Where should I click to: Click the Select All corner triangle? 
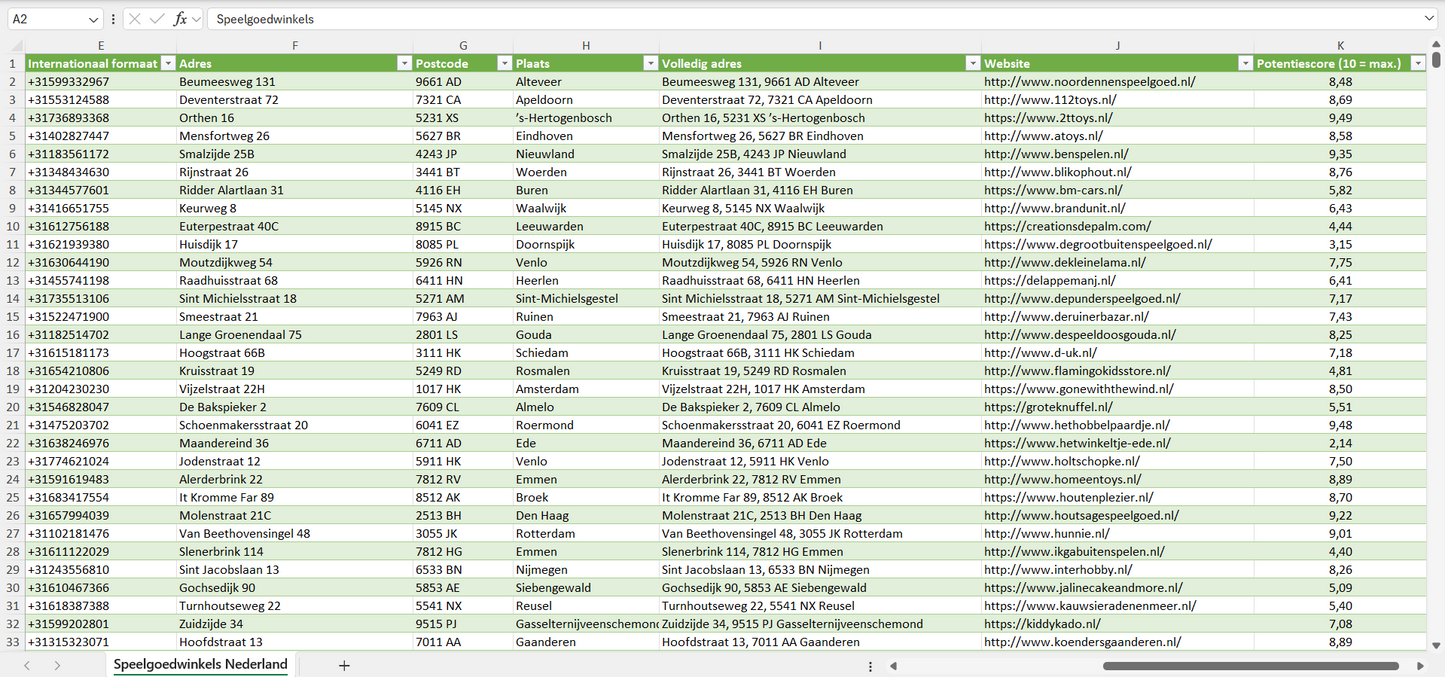coord(16,46)
